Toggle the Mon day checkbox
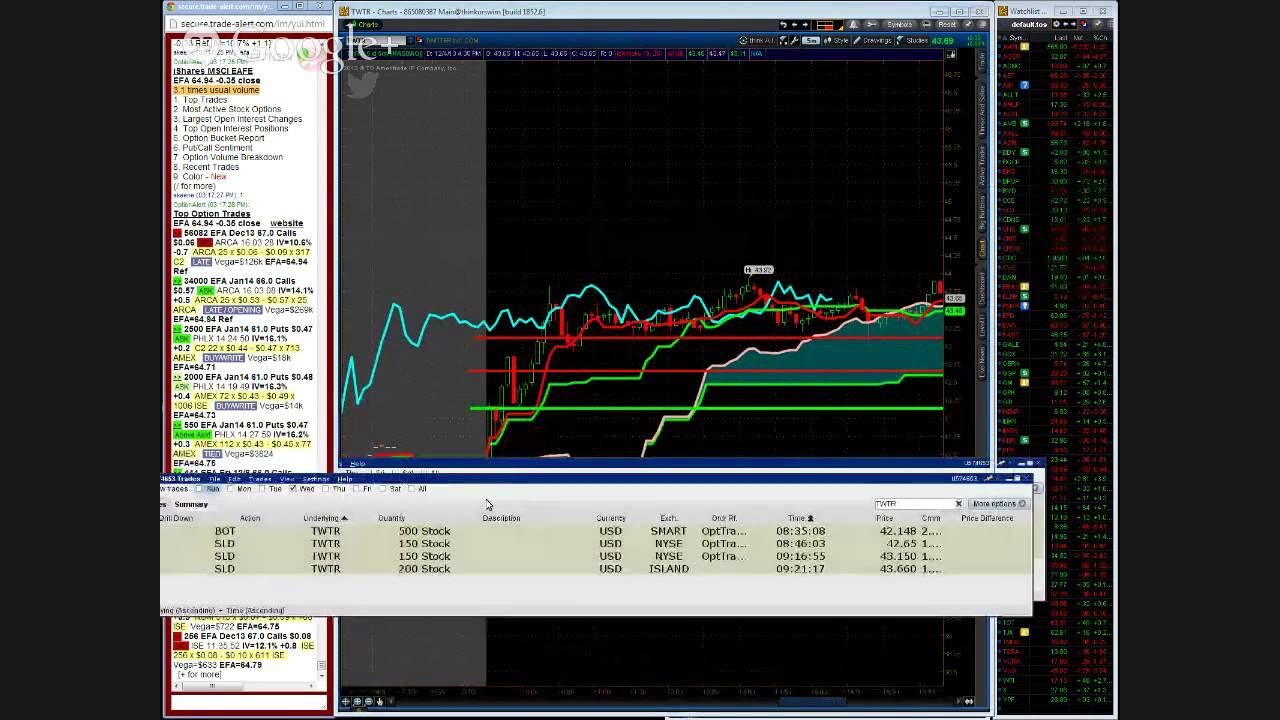The height and width of the screenshot is (720, 1280). click(x=230, y=489)
